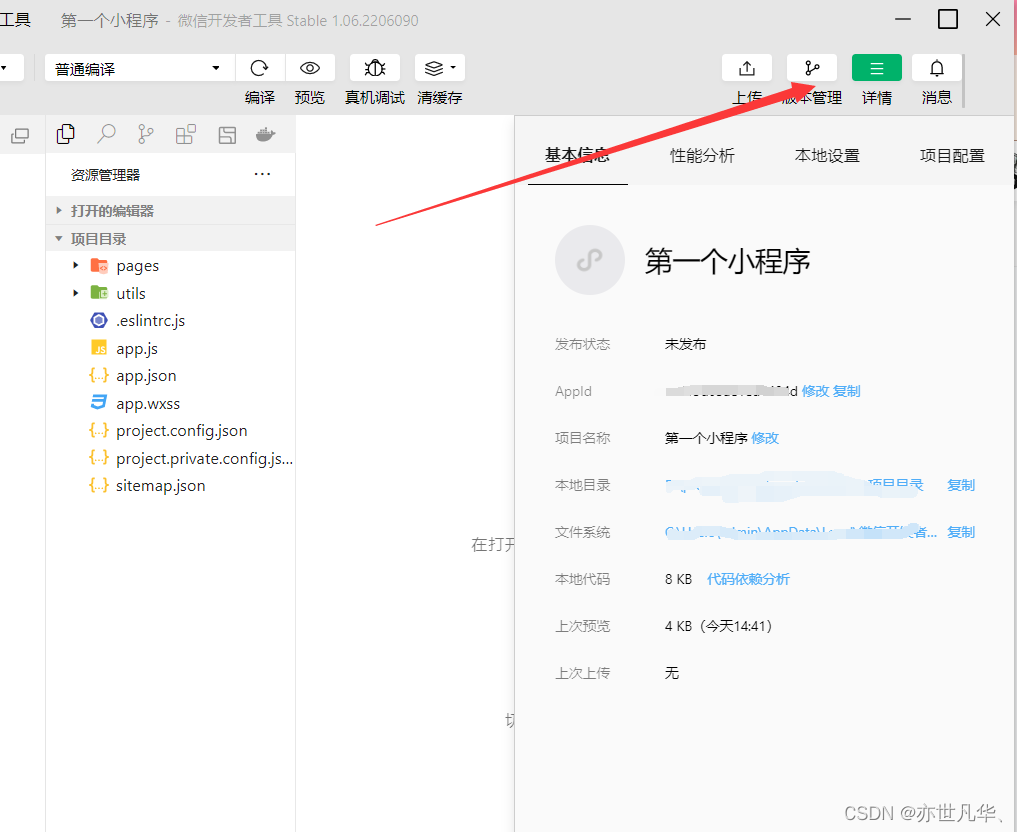Click the clear cache layers icon

click(x=433, y=68)
